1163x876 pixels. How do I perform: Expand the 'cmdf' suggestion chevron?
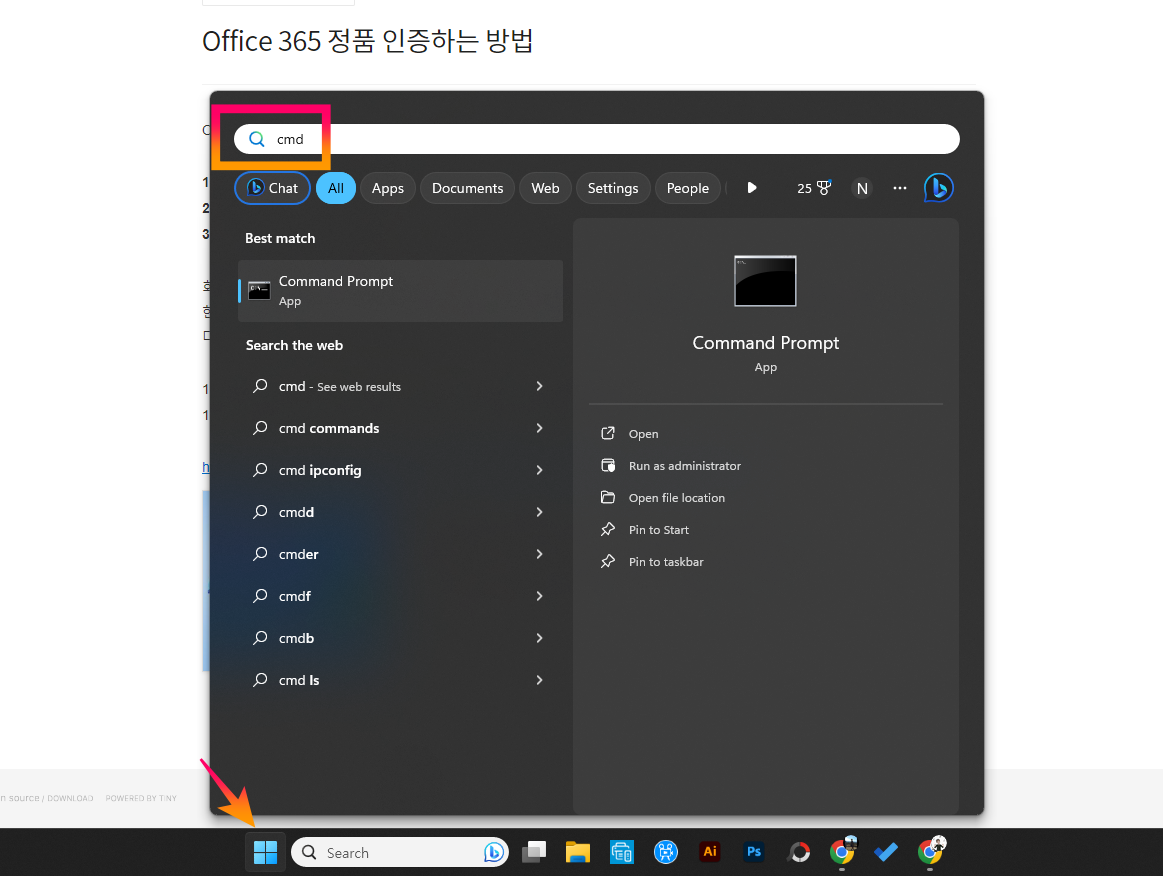click(x=539, y=596)
